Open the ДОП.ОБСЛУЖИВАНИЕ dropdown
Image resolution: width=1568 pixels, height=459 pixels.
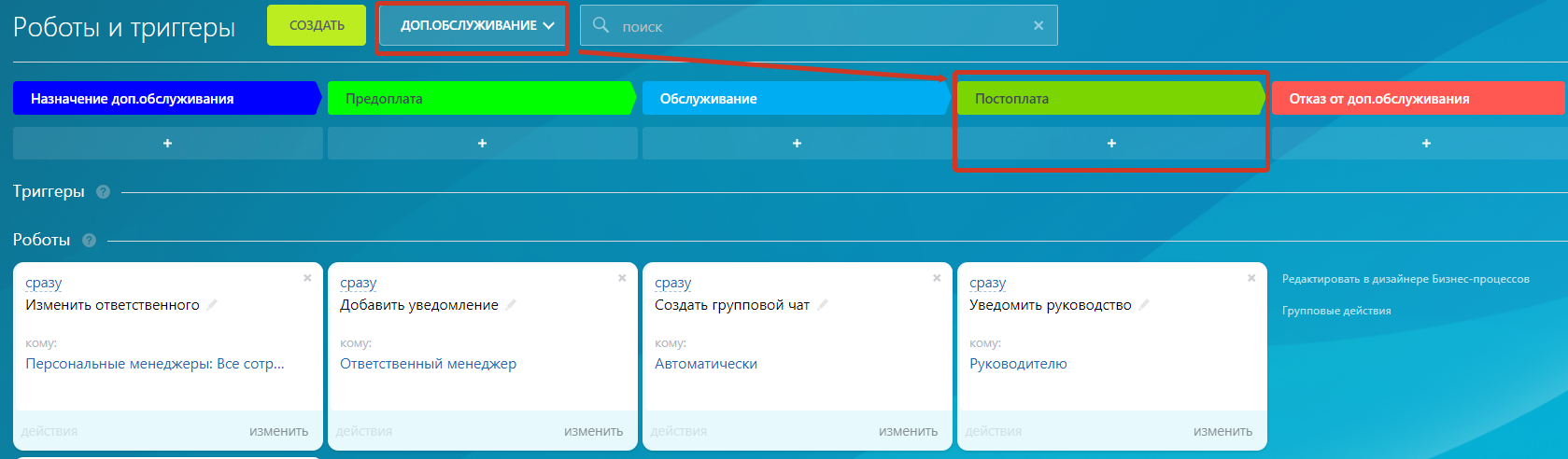(472, 26)
